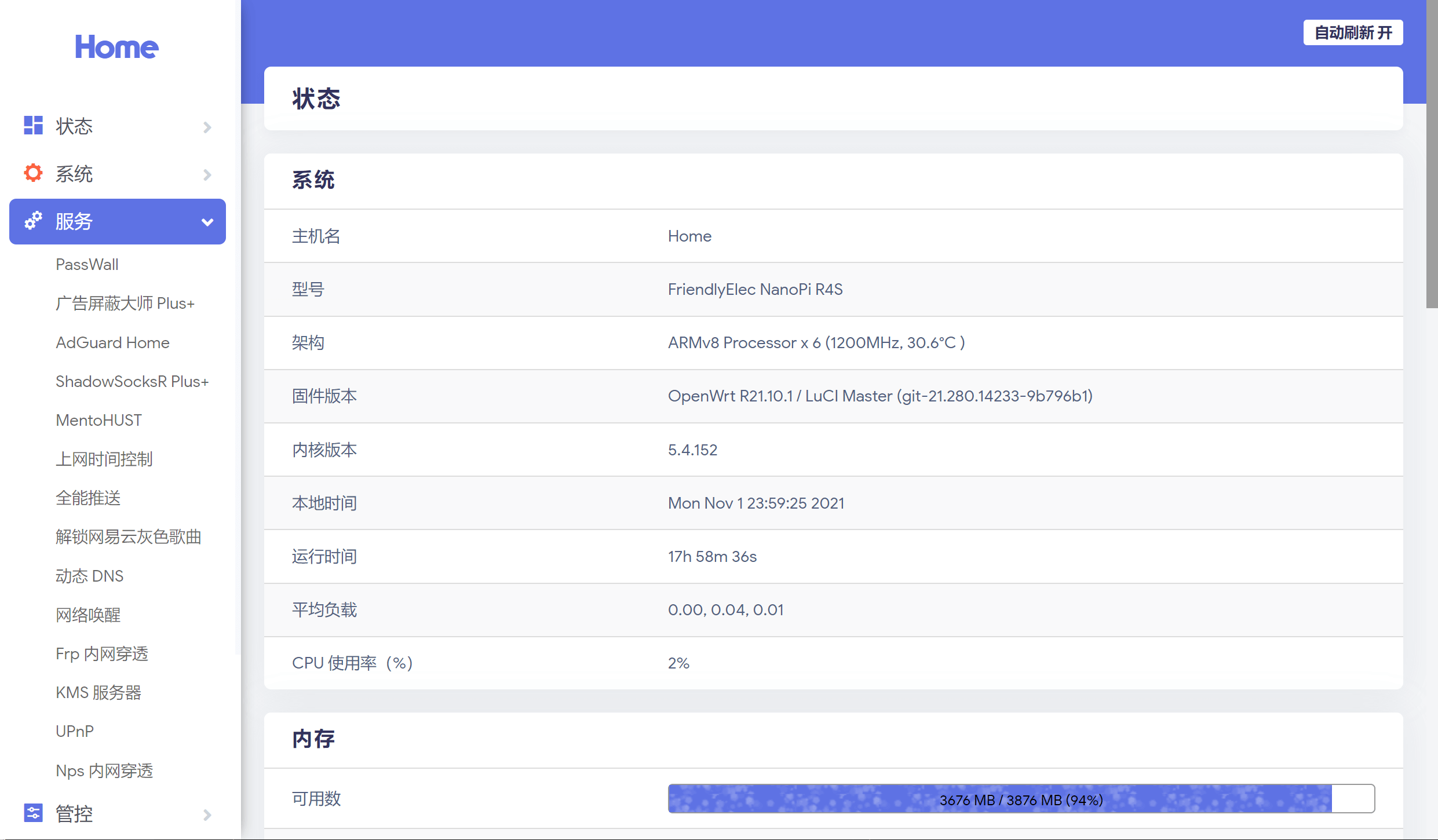Drag the 内存 usage progress bar
The height and width of the screenshot is (840, 1438).
click(1020, 800)
